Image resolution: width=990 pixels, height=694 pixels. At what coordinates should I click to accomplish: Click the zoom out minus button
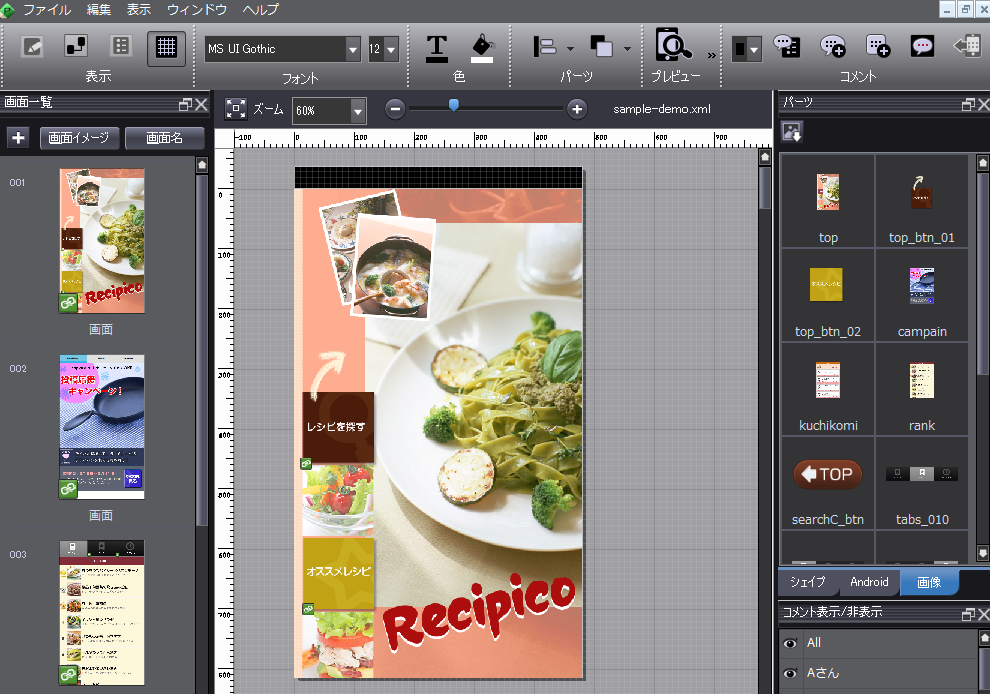(395, 109)
